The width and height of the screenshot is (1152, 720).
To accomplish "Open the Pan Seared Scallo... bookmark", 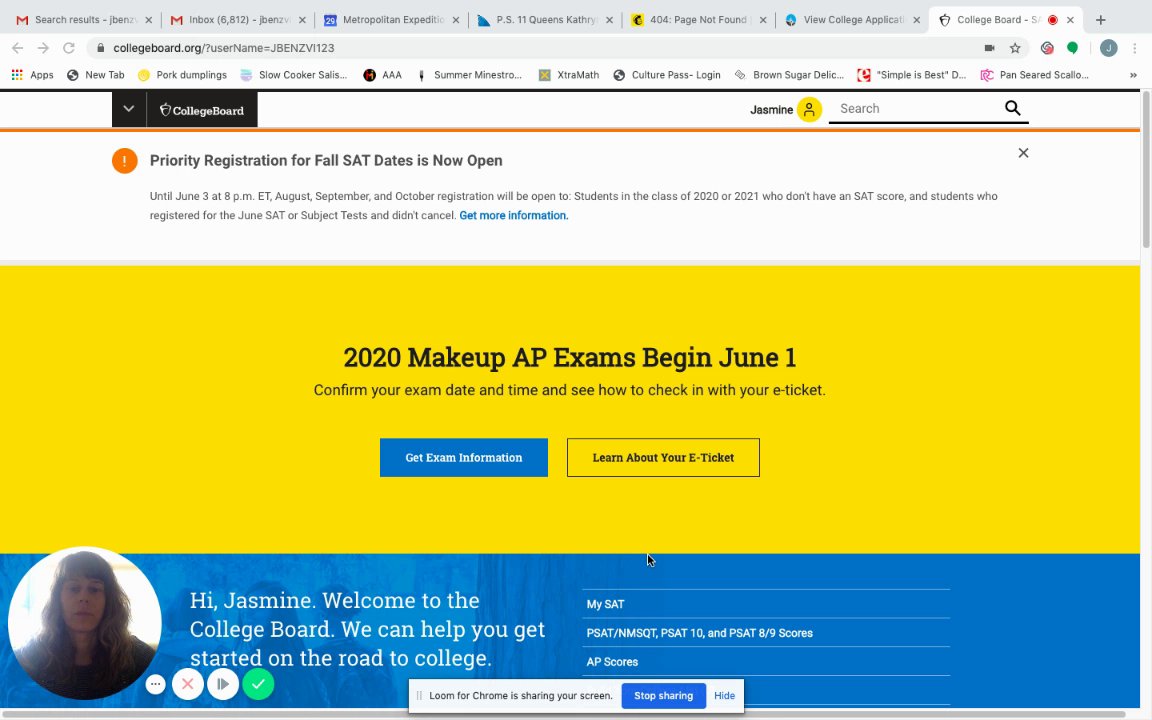I will tap(1034, 75).
